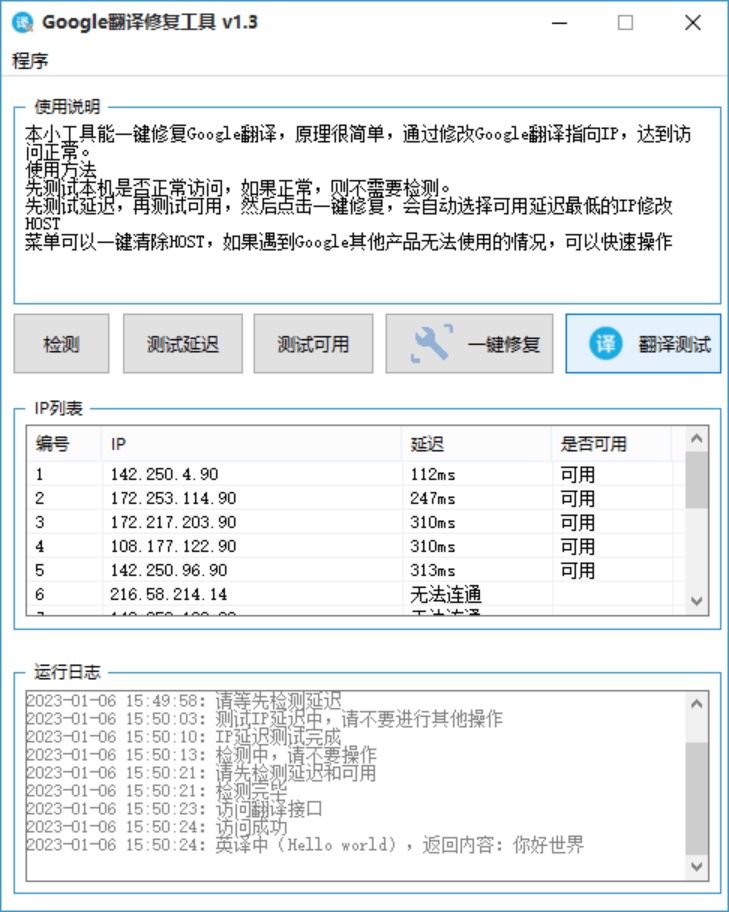Image resolution: width=729 pixels, height=912 pixels.
Task: Click the app logo icon in title bar
Action: tap(23, 23)
